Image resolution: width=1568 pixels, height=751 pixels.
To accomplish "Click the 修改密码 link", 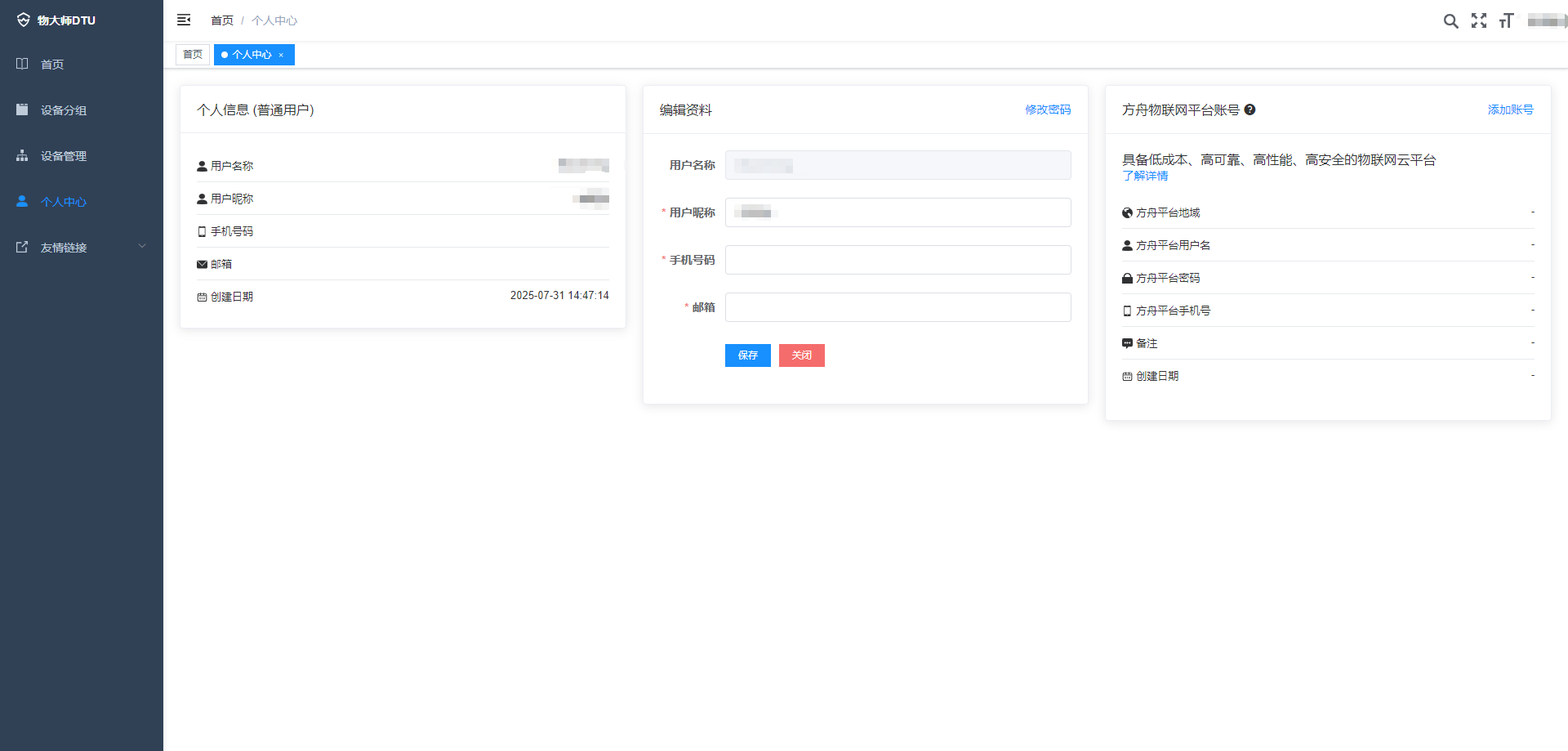I will 1048,110.
